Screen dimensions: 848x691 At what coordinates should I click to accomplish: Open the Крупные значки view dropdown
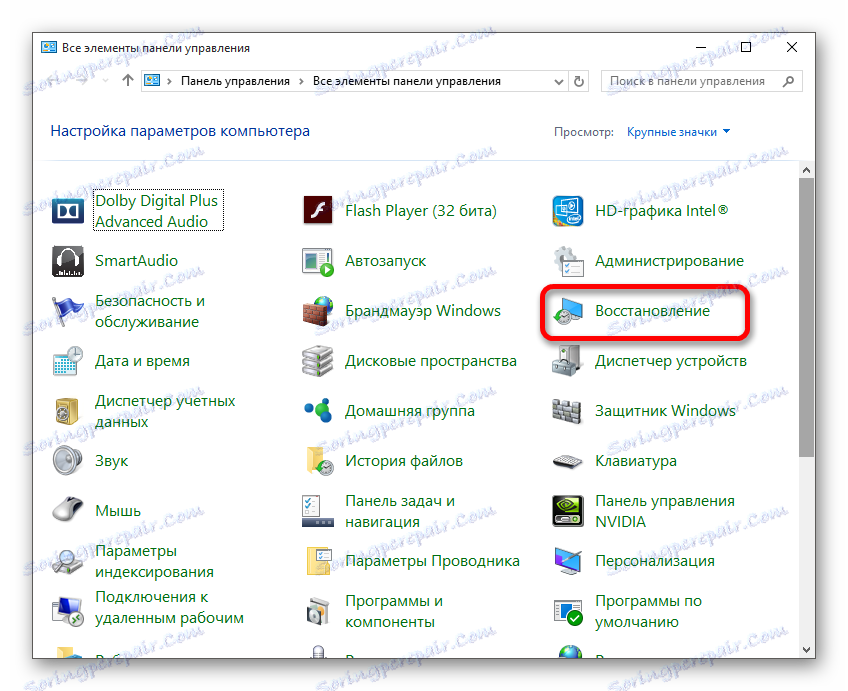tap(678, 132)
